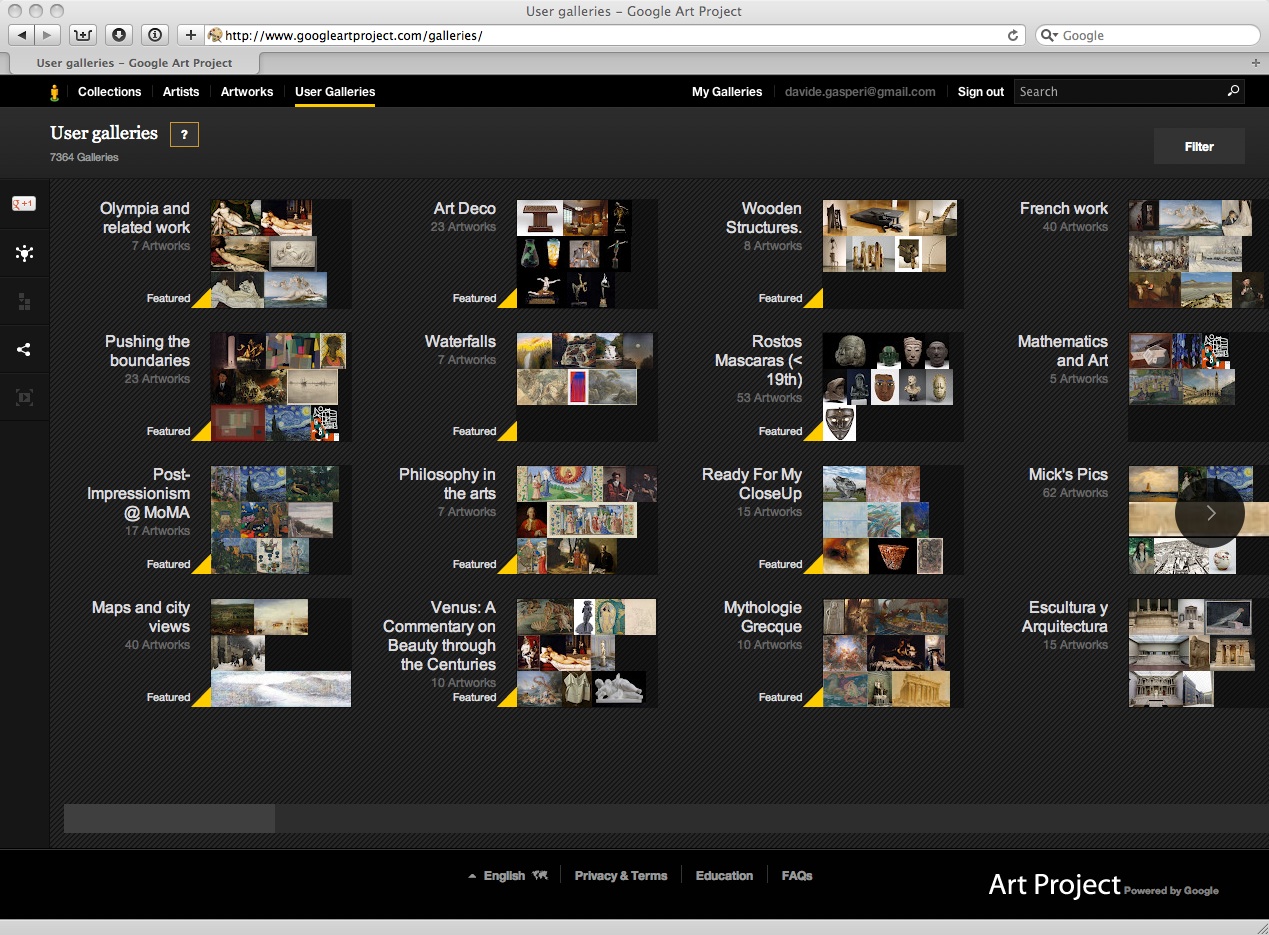This screenshot has width=1269, height=935.
Task: Open 'Ready For My CloseUp' gallery title
Action: [x=752, y=484]
